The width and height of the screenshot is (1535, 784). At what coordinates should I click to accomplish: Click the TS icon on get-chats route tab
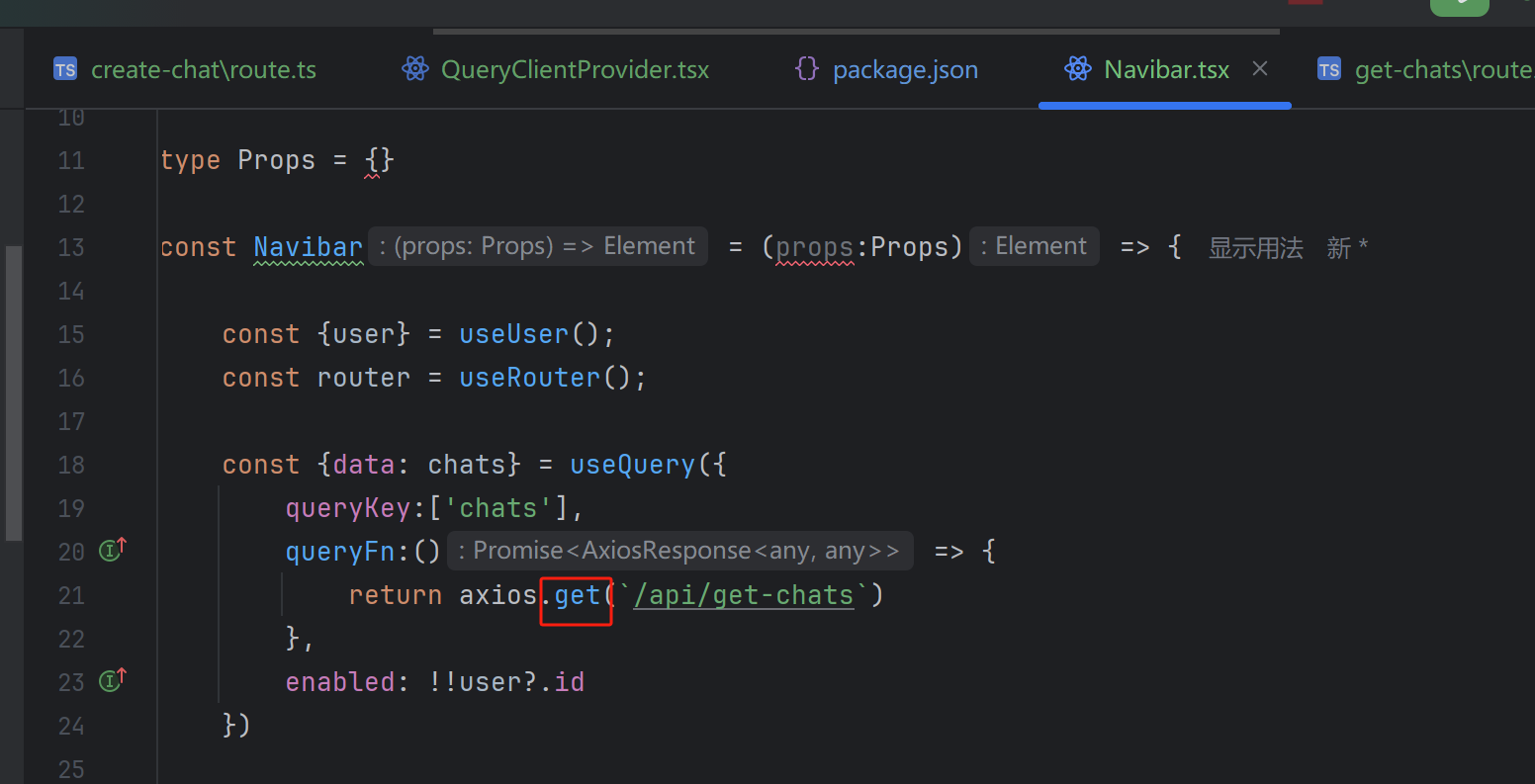click(1329, 69)
